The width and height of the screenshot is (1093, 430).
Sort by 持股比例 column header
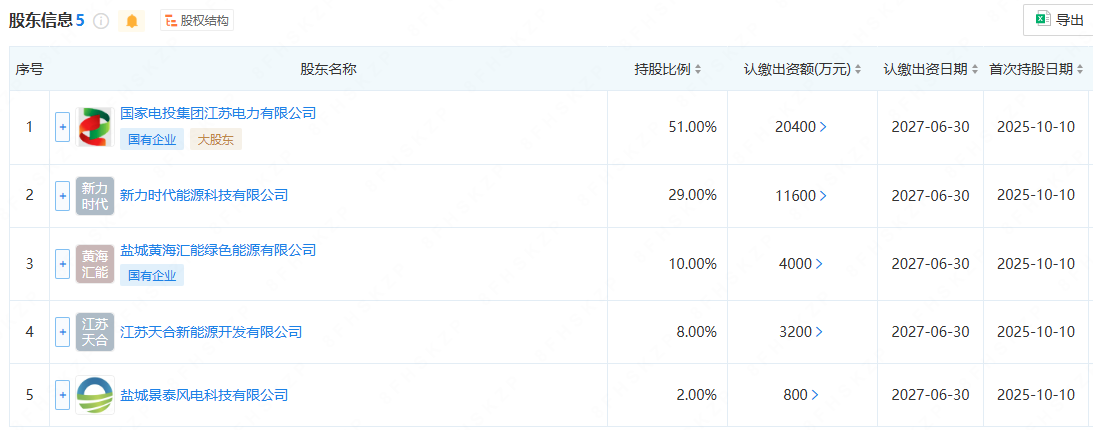668,69
